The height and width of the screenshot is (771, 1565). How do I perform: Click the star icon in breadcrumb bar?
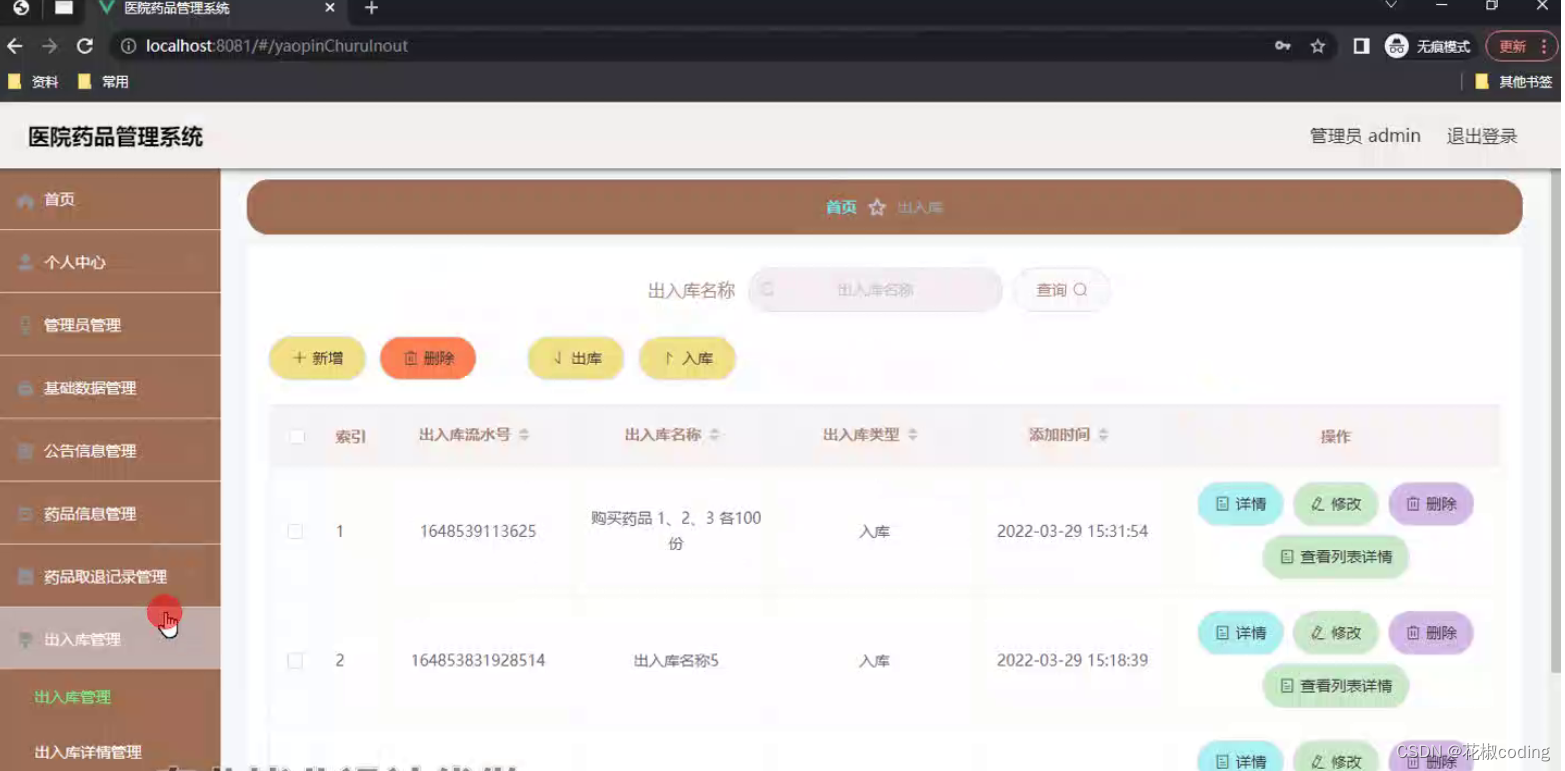(877, 208)
